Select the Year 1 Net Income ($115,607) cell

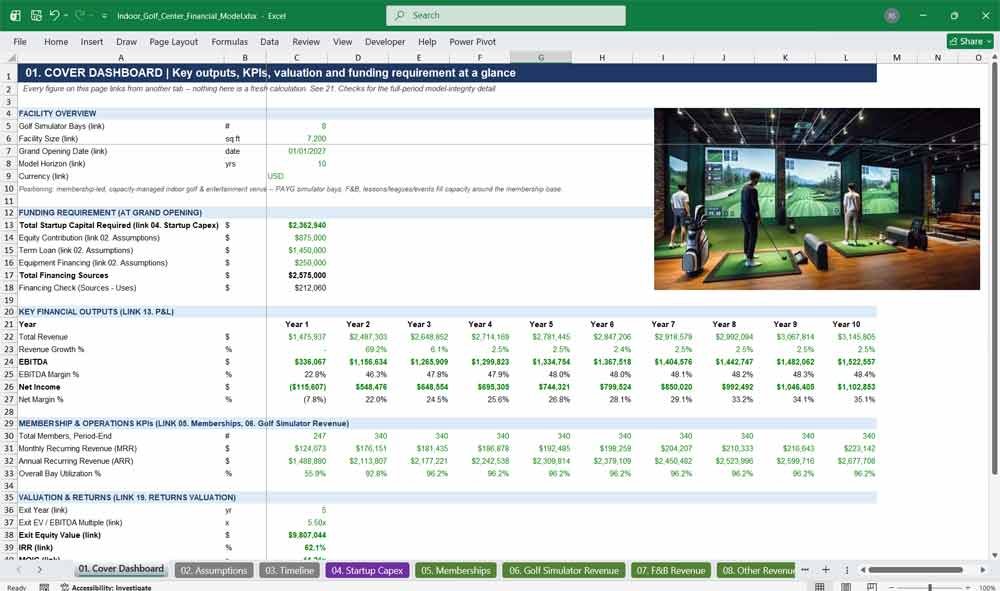tap(297, 386)
